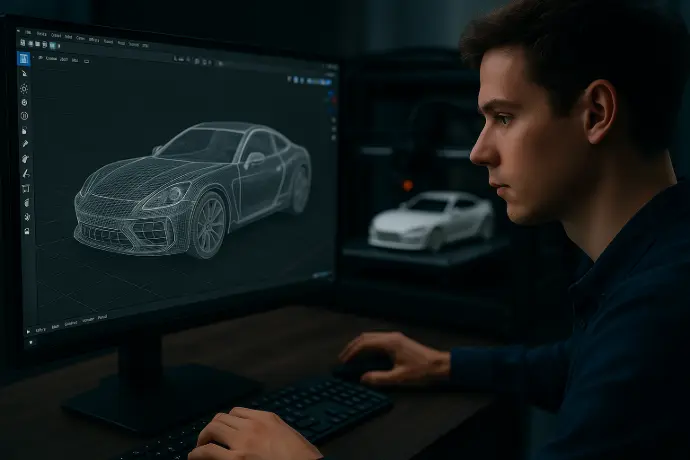The image size is (690, 460).
Task: Click the first icon in the top toolbar row
Action: 22,44
